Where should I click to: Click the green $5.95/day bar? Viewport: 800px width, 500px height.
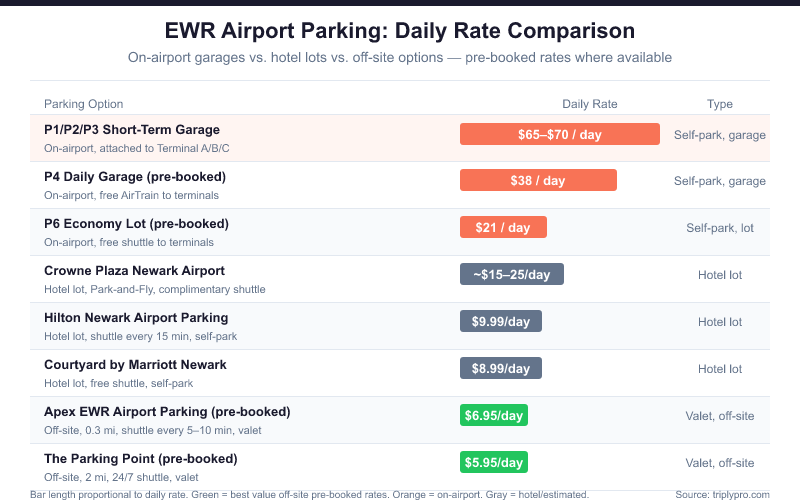coord(493,462)
